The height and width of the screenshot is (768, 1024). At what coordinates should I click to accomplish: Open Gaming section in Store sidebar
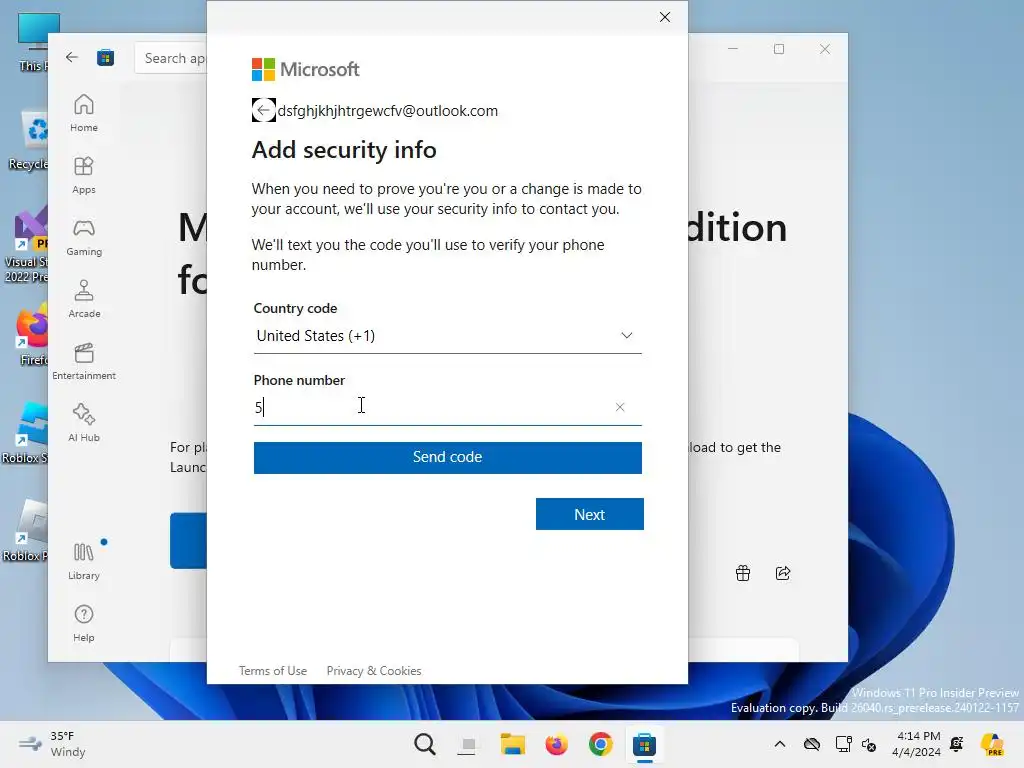84,237
